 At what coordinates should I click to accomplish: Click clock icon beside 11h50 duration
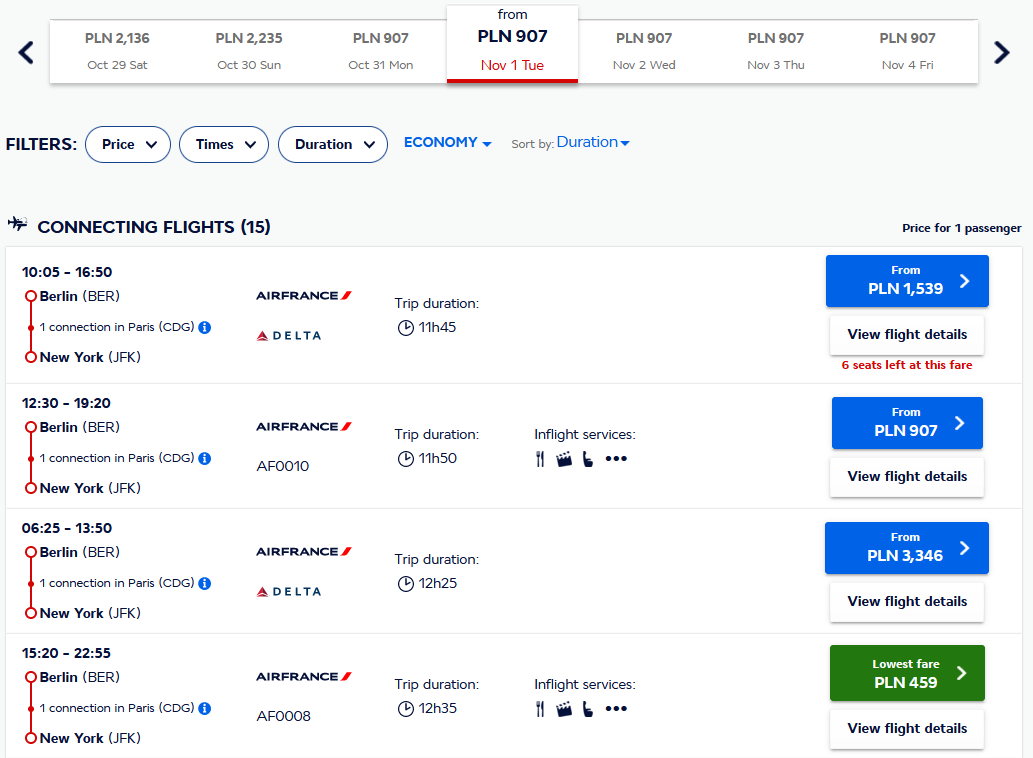(x=406, y=459)
